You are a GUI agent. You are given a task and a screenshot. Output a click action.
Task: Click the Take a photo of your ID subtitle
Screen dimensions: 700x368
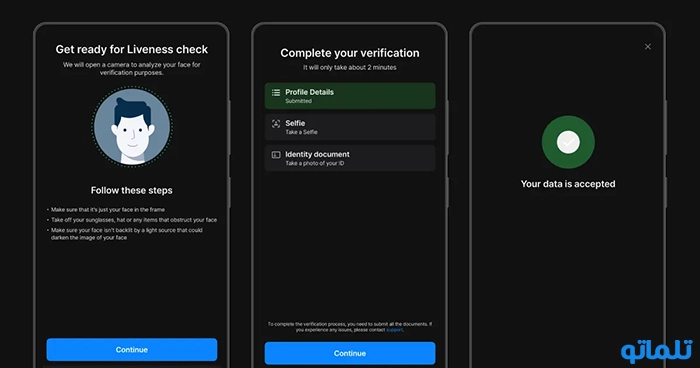click(315, 163)
